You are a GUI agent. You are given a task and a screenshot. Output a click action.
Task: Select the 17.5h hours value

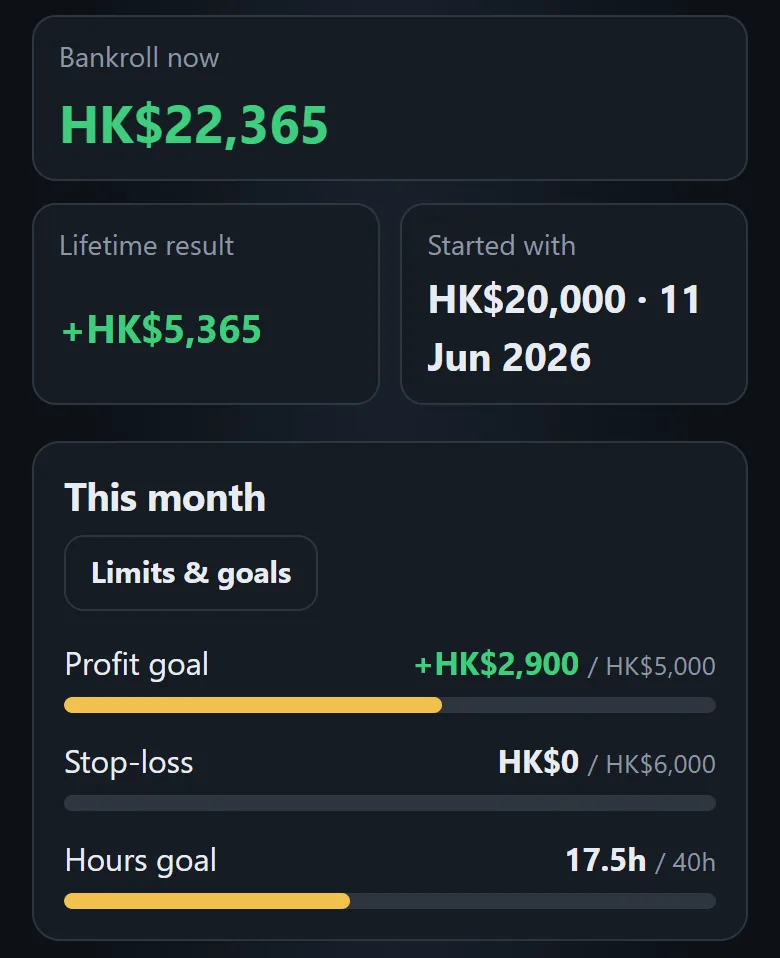coord(606,860)
